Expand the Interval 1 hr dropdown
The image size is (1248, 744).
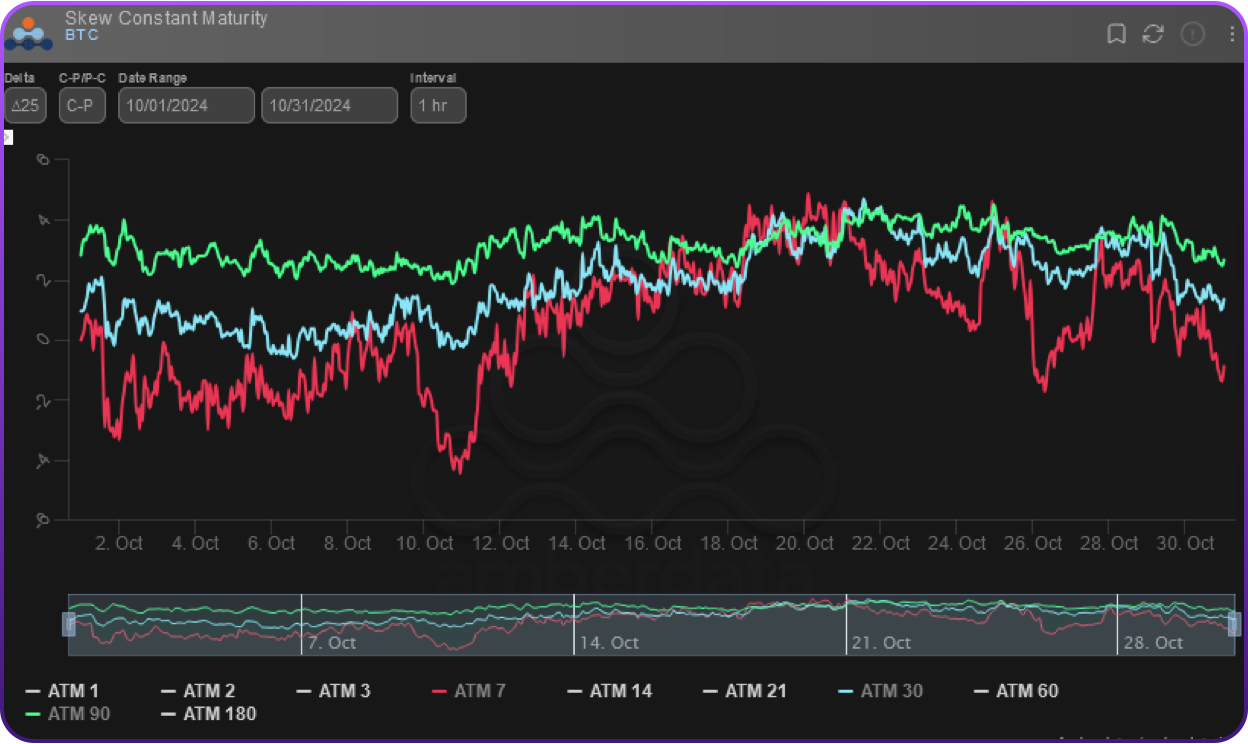tap(438, 105)
